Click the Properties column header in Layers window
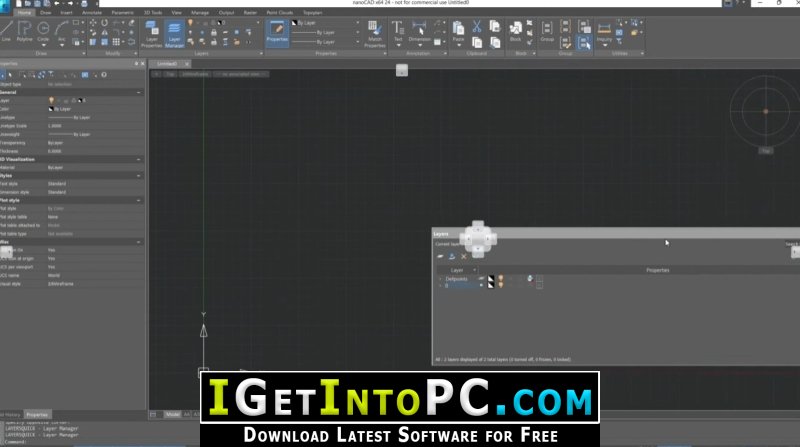The image size is (800, 447). (658, 270)
